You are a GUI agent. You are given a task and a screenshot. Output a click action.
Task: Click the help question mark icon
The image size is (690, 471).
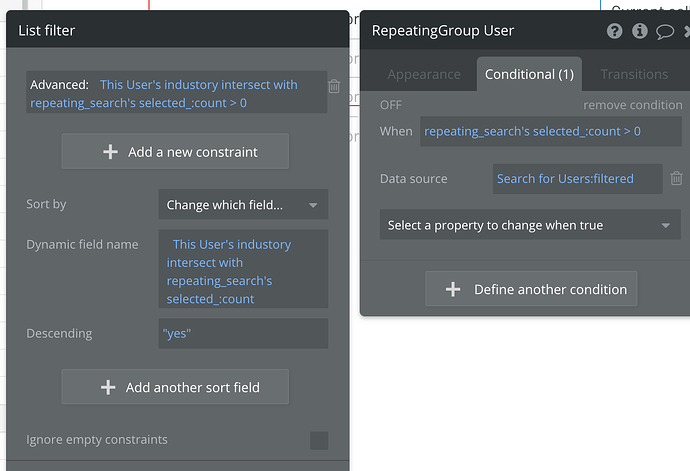(615, 31)
